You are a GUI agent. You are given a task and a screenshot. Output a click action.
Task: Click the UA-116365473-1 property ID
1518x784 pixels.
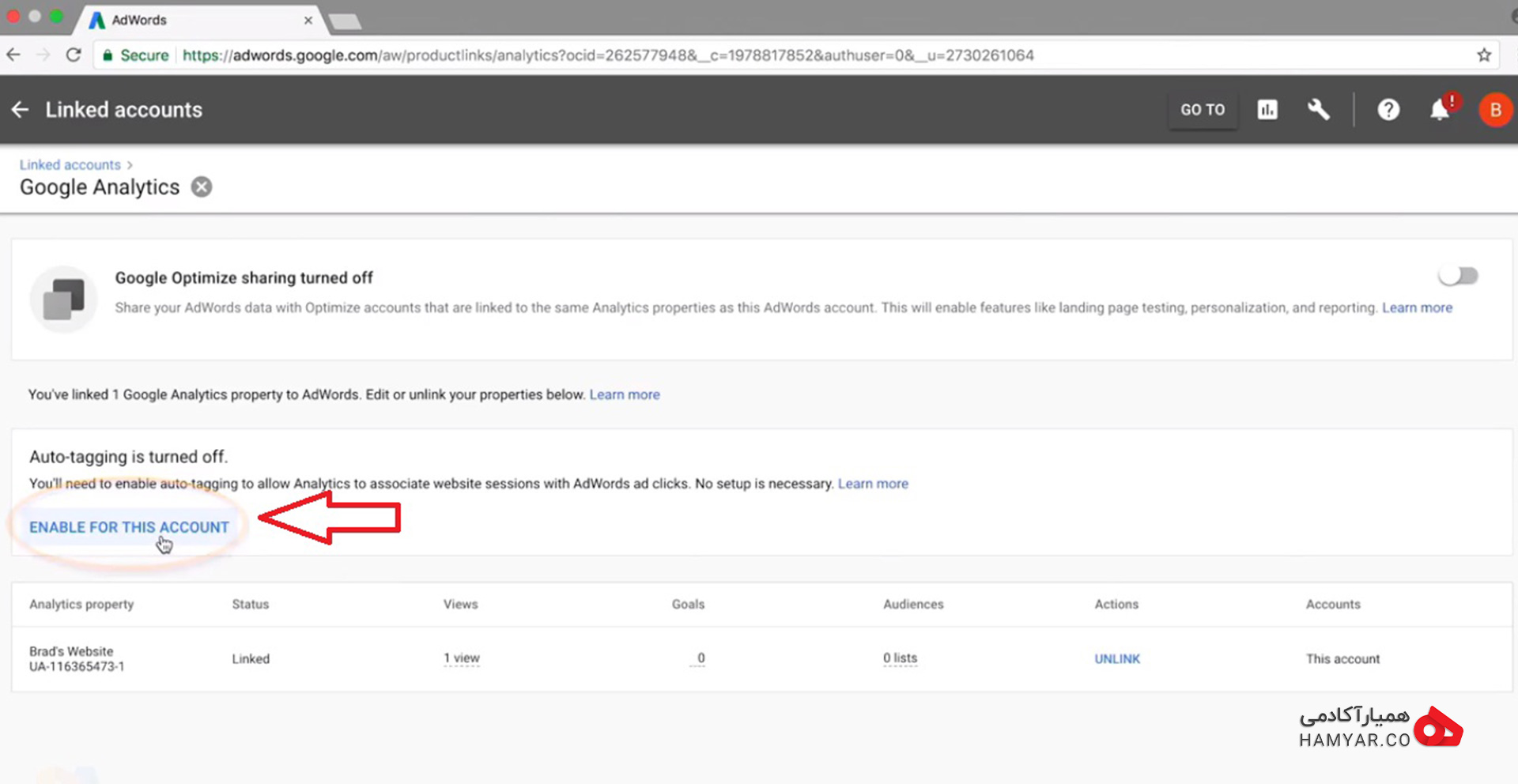pyautogui.click(x=77, y=666)
